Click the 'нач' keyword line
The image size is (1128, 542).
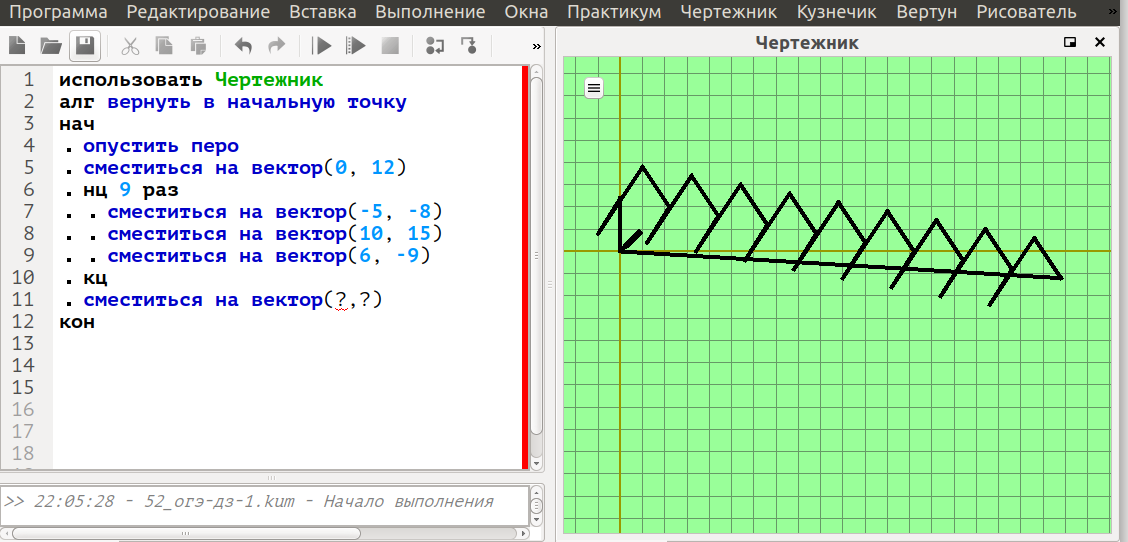[x=77, y=125]
